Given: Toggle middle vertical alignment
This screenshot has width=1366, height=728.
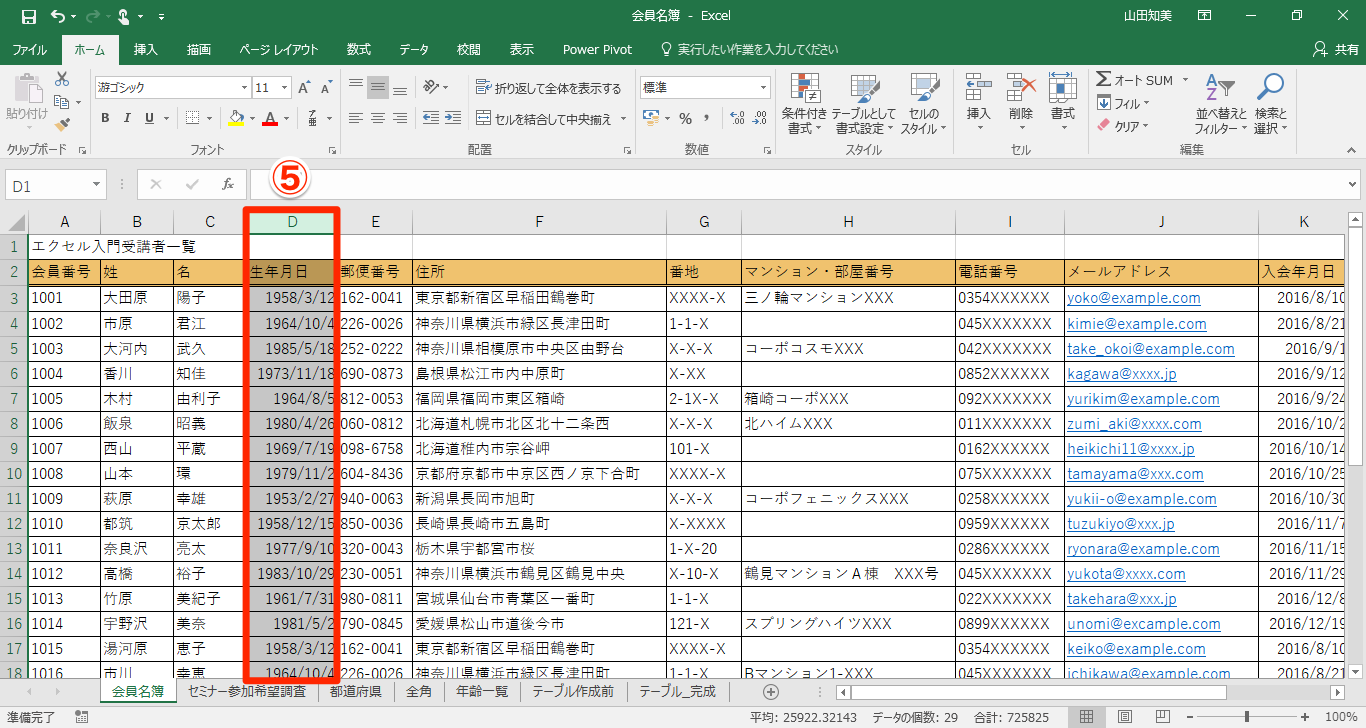Looking at the screenshot, I should (x=378, y=88).
